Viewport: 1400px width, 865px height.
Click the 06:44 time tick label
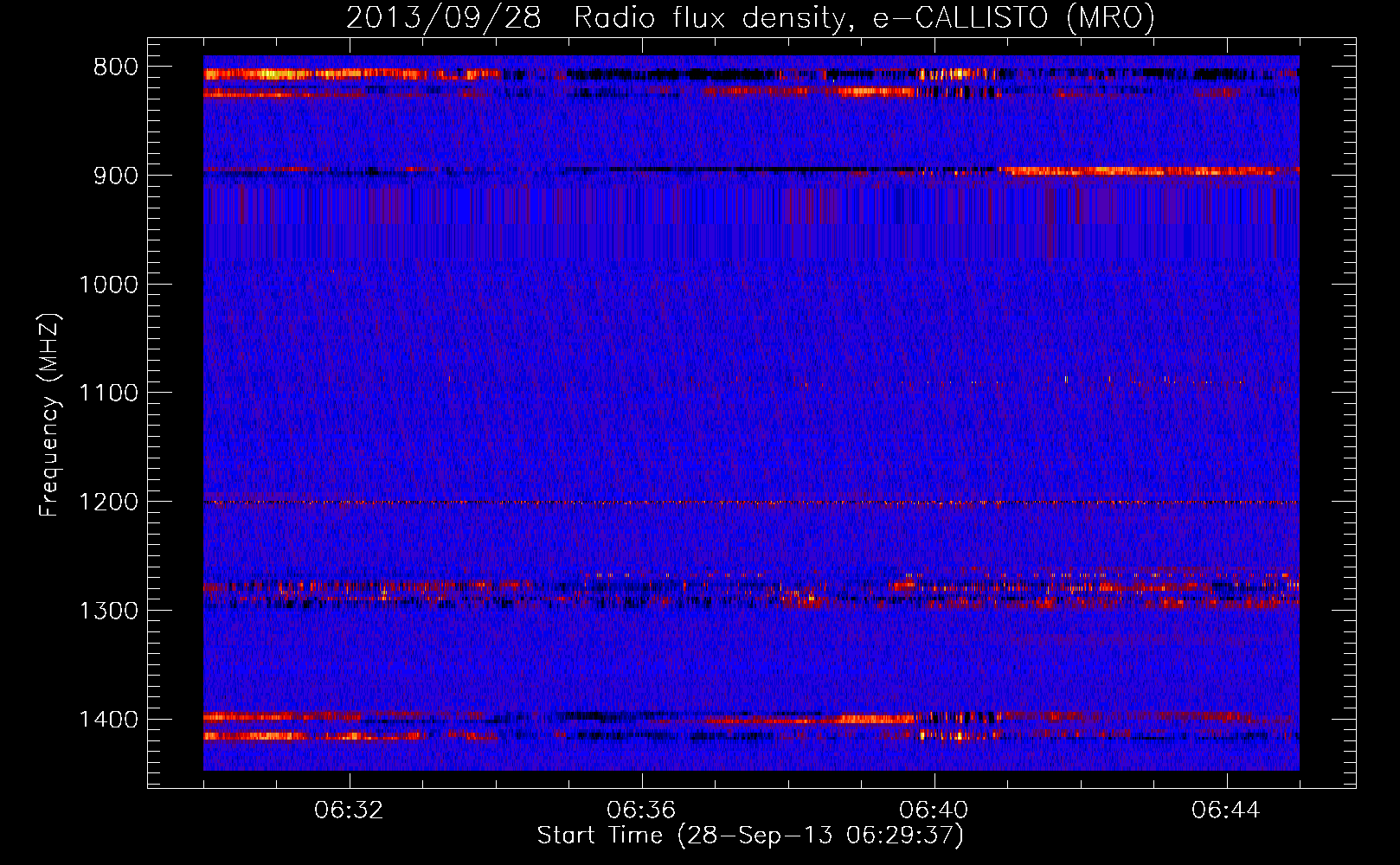click(x=1226, y=811)
